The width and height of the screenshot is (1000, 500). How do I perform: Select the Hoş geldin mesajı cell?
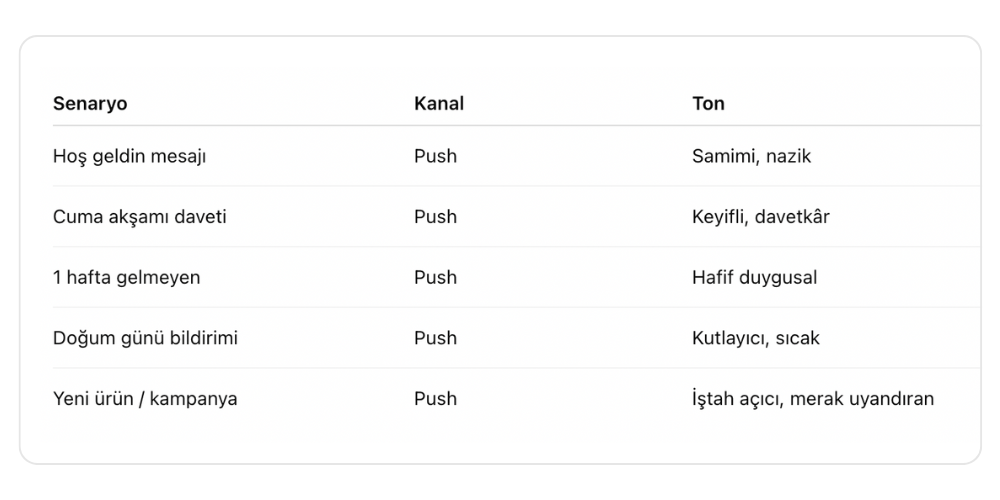coord(129,156)
